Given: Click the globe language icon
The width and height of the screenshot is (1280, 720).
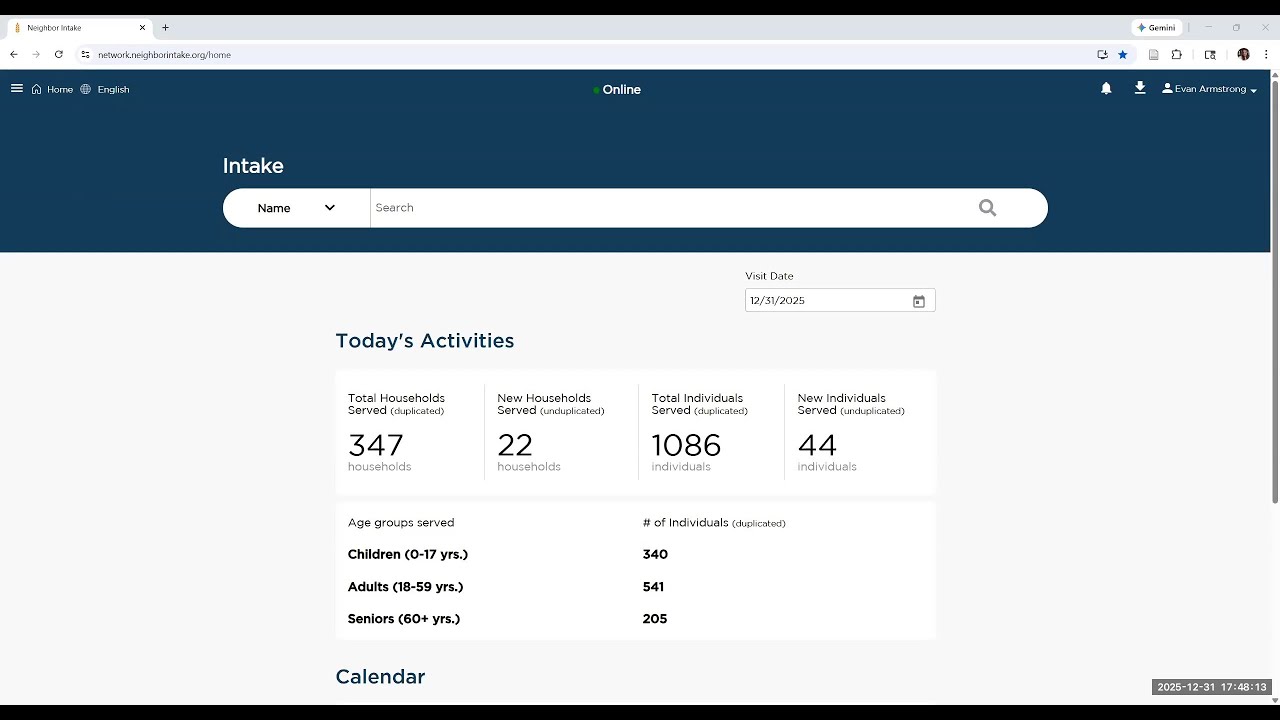Looking at the screenshot, I should (x=86, y=89).
